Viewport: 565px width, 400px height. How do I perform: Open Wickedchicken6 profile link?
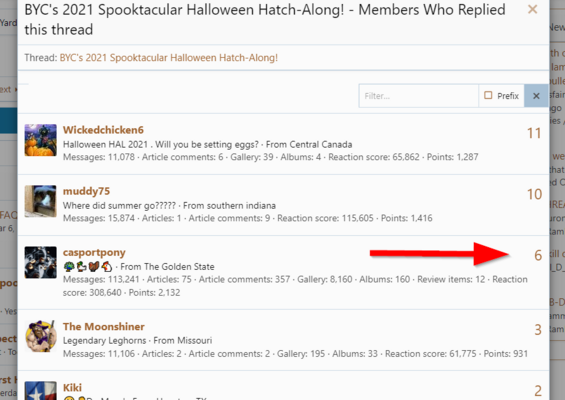click(x=103, y=130)
